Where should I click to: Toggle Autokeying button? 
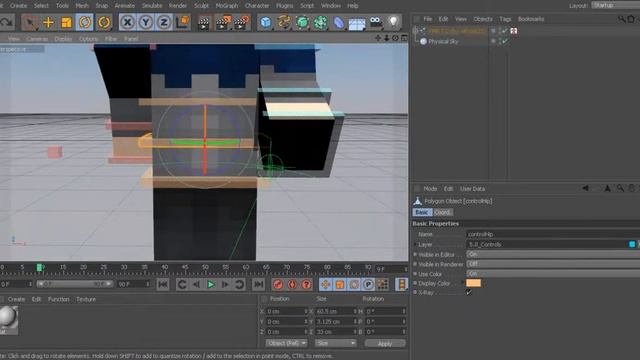(x=292, y=284)
